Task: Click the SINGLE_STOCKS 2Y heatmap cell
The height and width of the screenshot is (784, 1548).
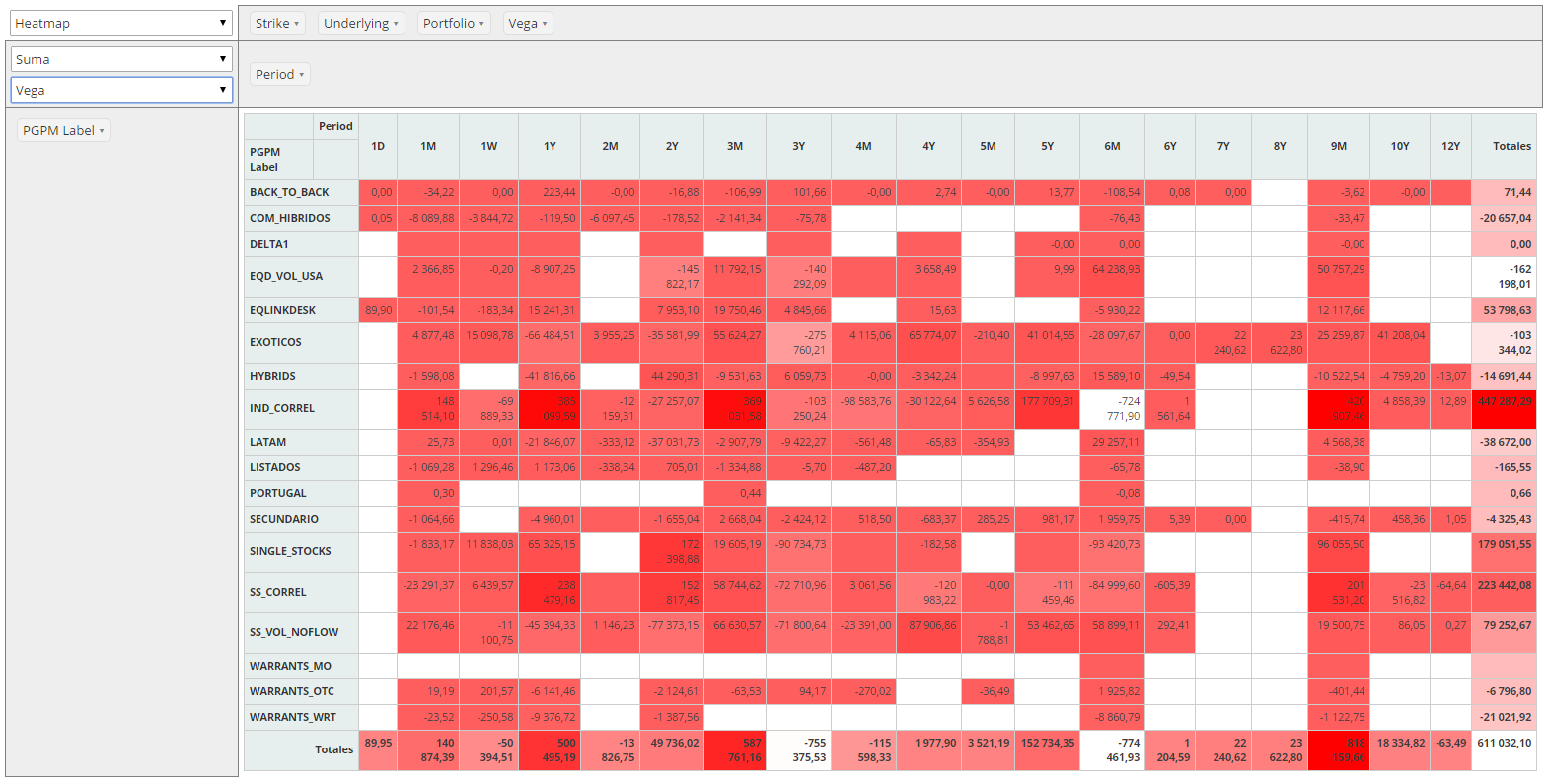Action: coord(672,551)
